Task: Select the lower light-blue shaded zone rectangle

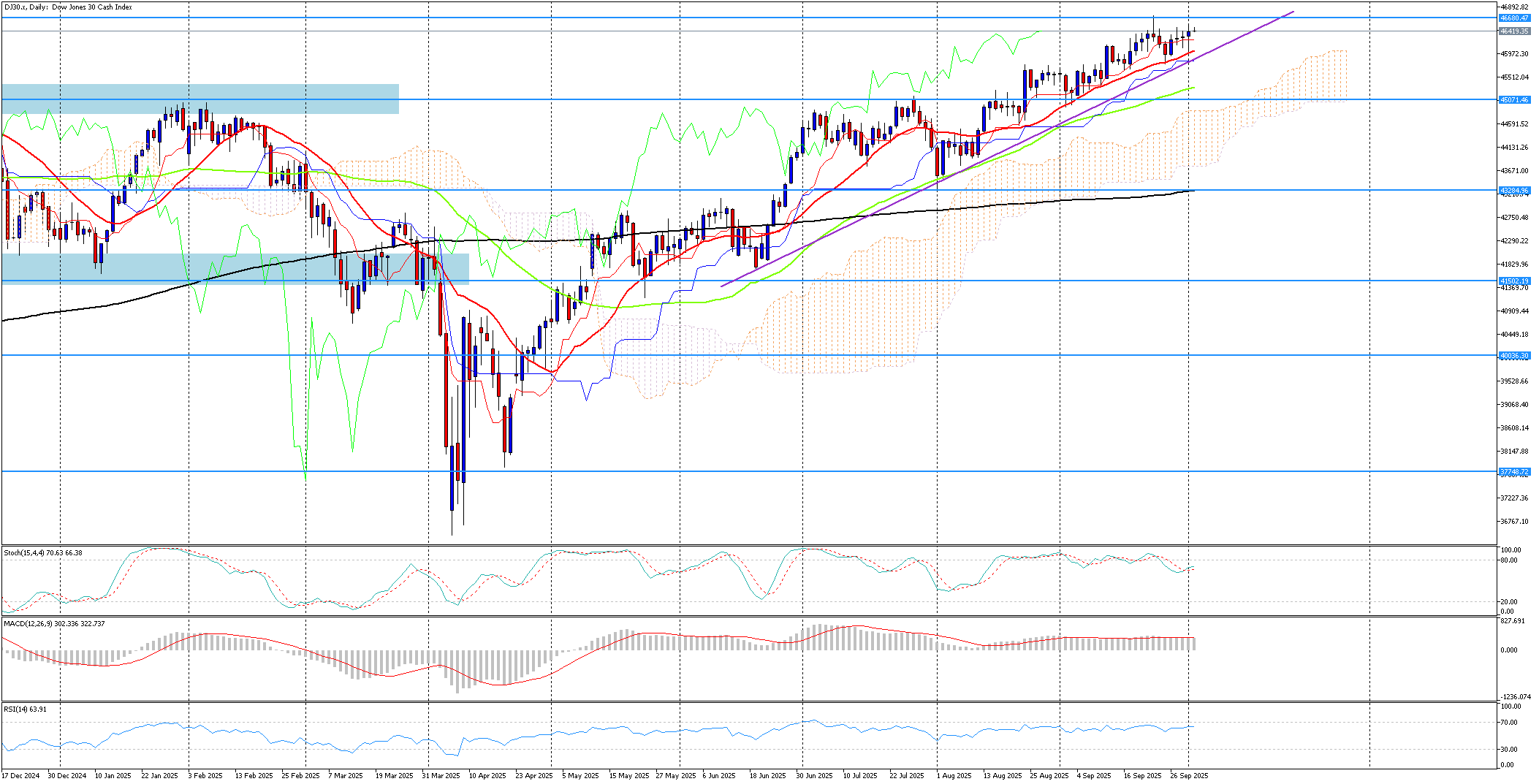Action: coord(235,268)
